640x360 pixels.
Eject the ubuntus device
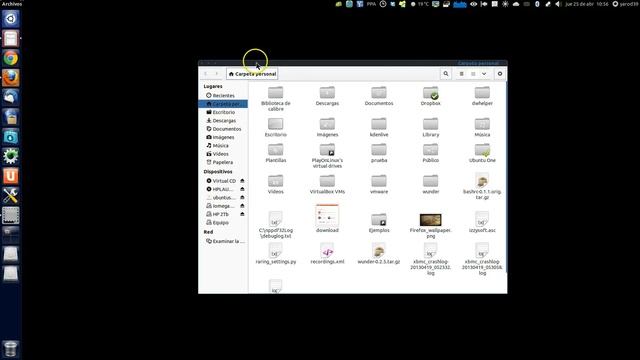pos(242,198)
